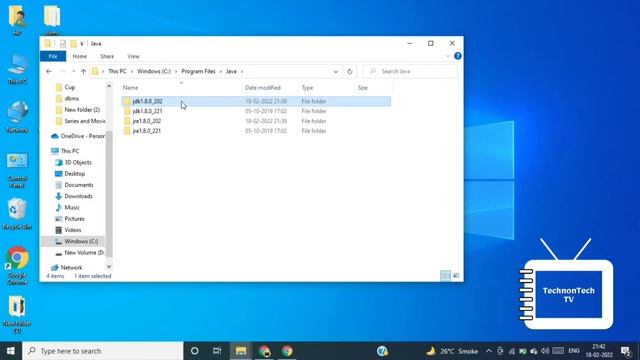
Task: Open Customize Quick Access Toolbar dropdown
Action: tap(82, 44)
